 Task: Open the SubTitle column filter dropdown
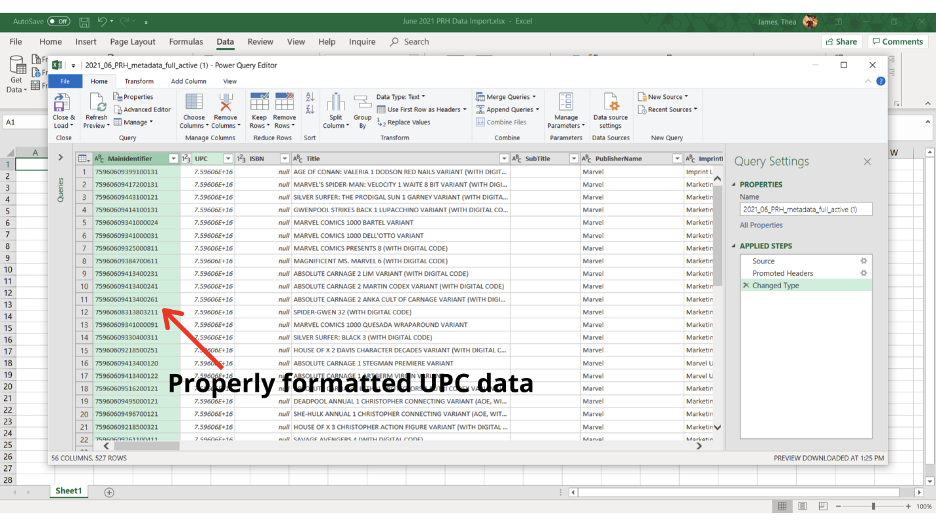[x=574, y=159]
